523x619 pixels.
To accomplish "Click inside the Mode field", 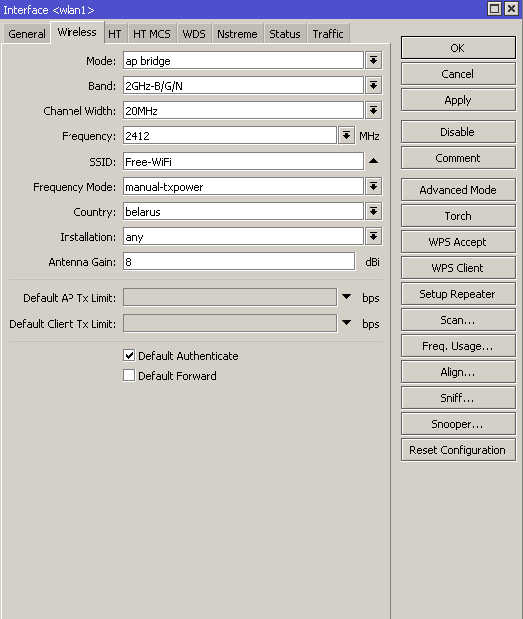I will [x=243, y=61].
